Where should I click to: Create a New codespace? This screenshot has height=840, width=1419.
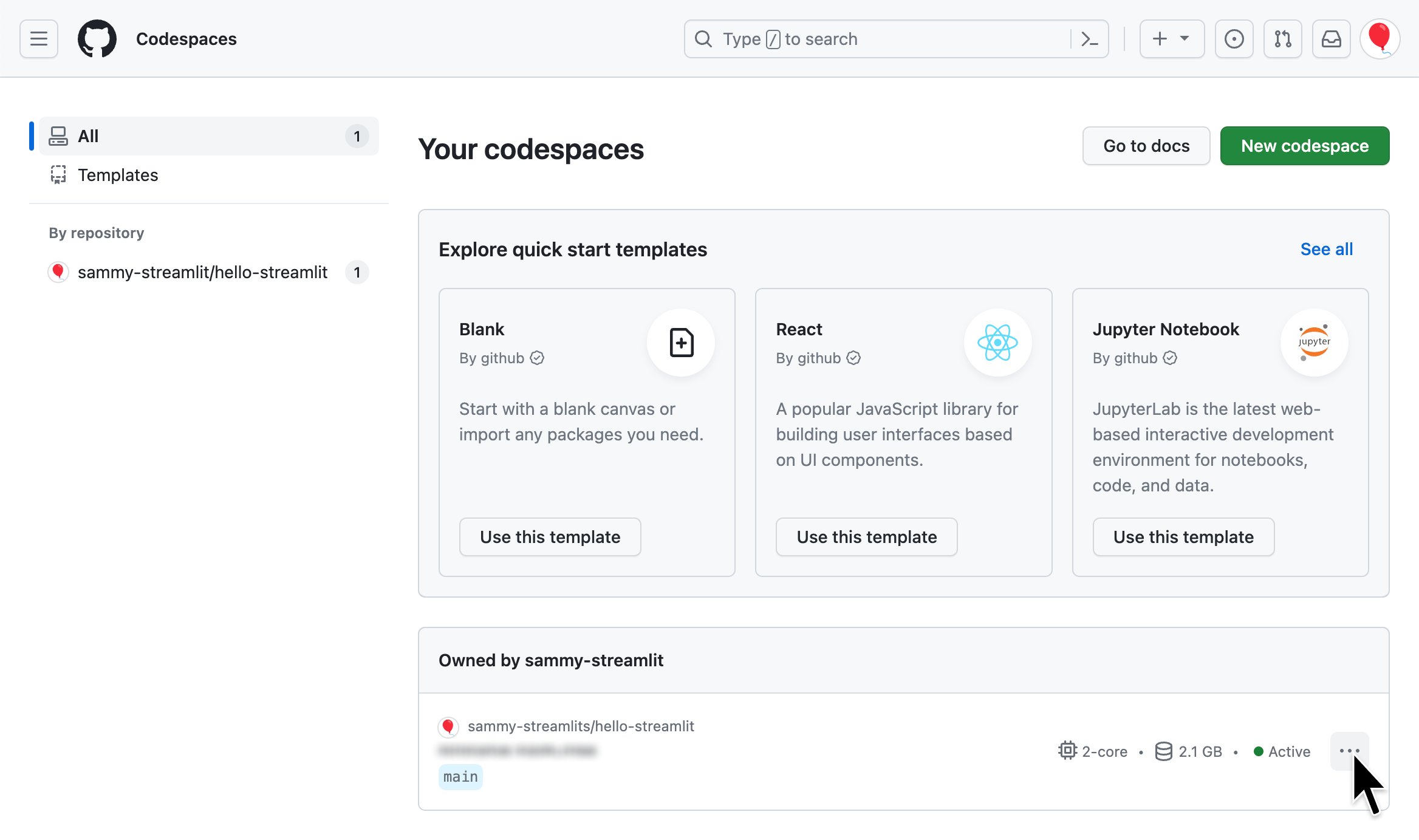coord(1304,146)
